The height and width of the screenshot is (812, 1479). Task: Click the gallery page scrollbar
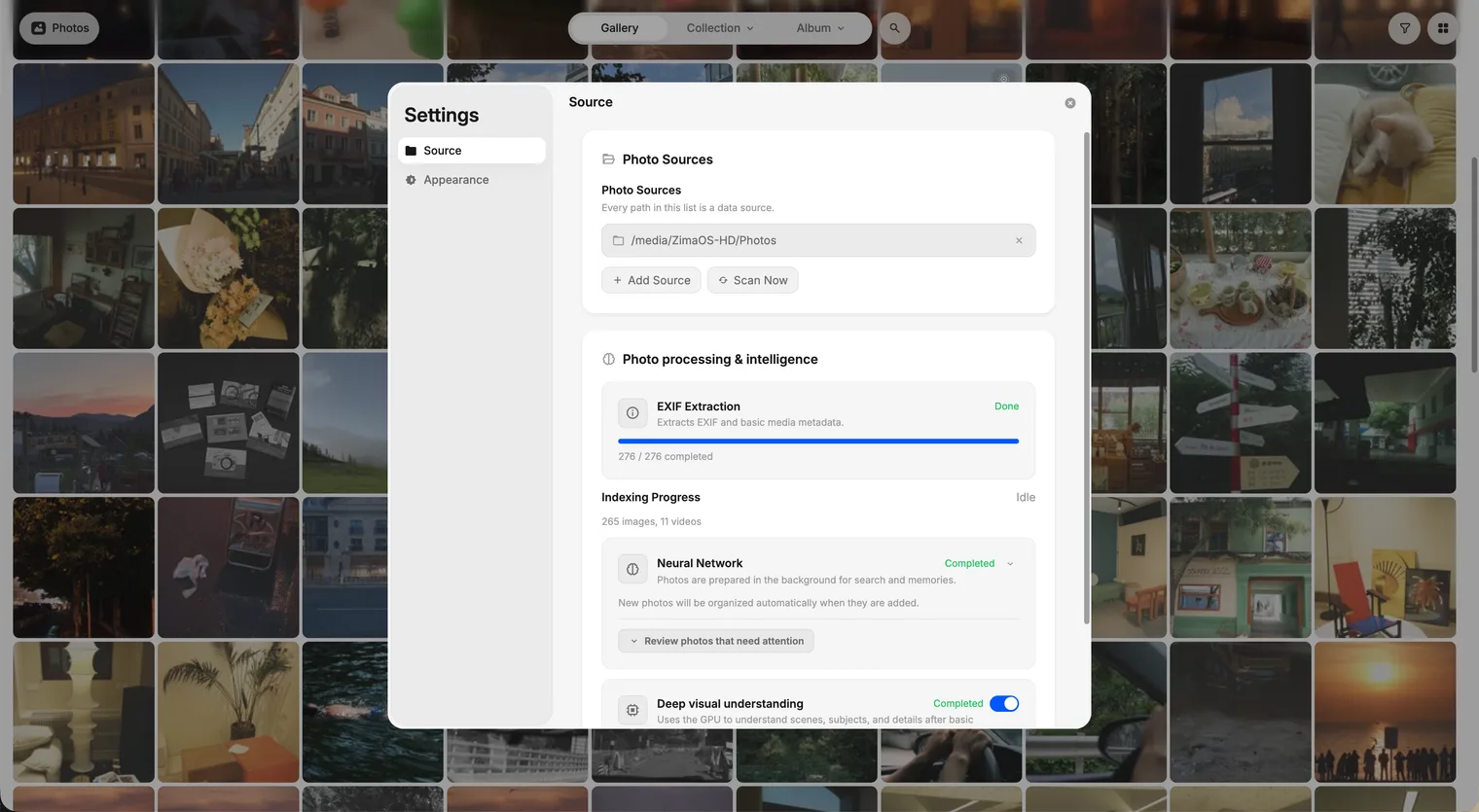[1474, 265]
